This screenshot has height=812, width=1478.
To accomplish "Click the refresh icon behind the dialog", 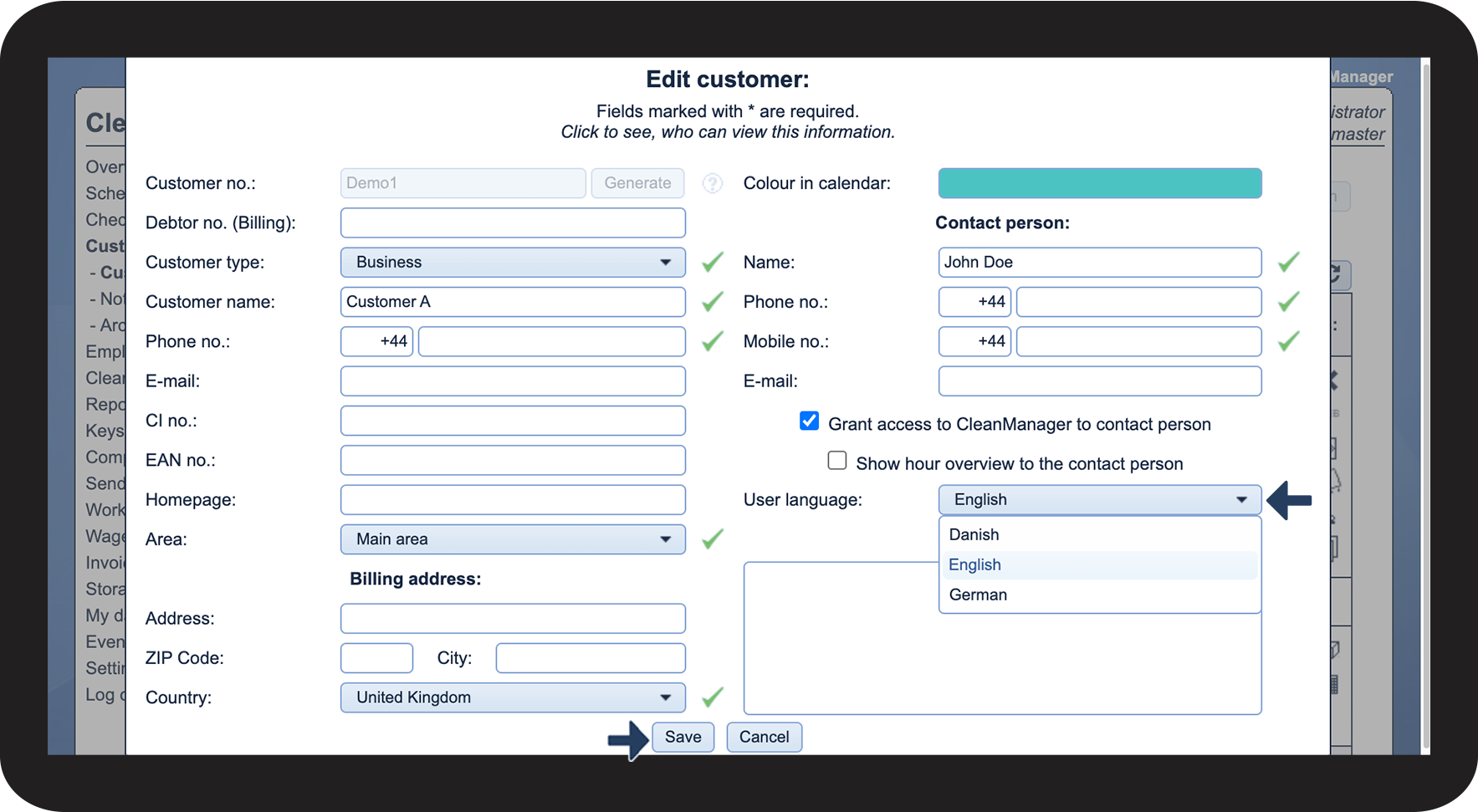I will pyautogui.click(x=1336, y=274).
